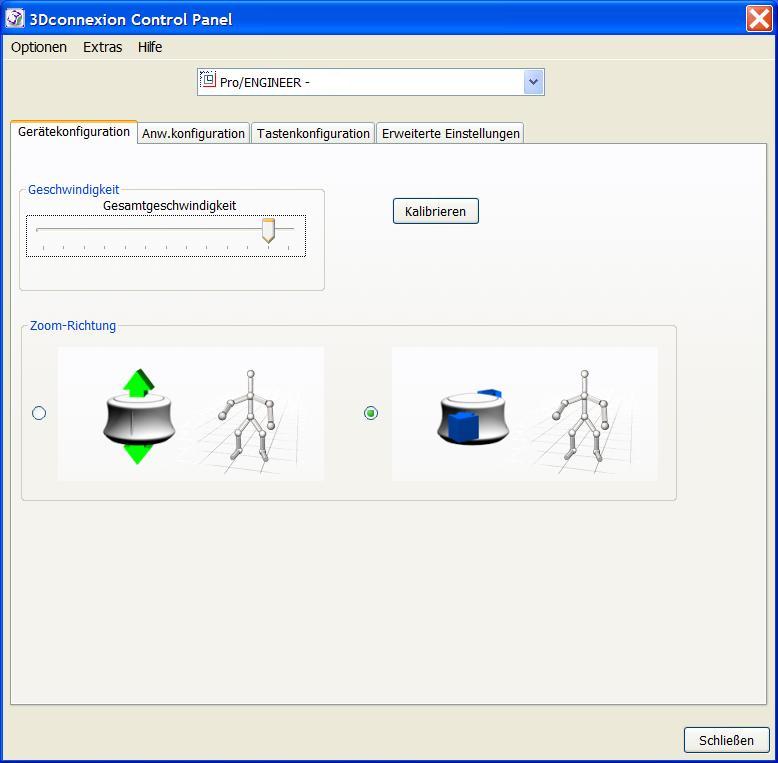Click the Schließen button

[x=726, y=740]
